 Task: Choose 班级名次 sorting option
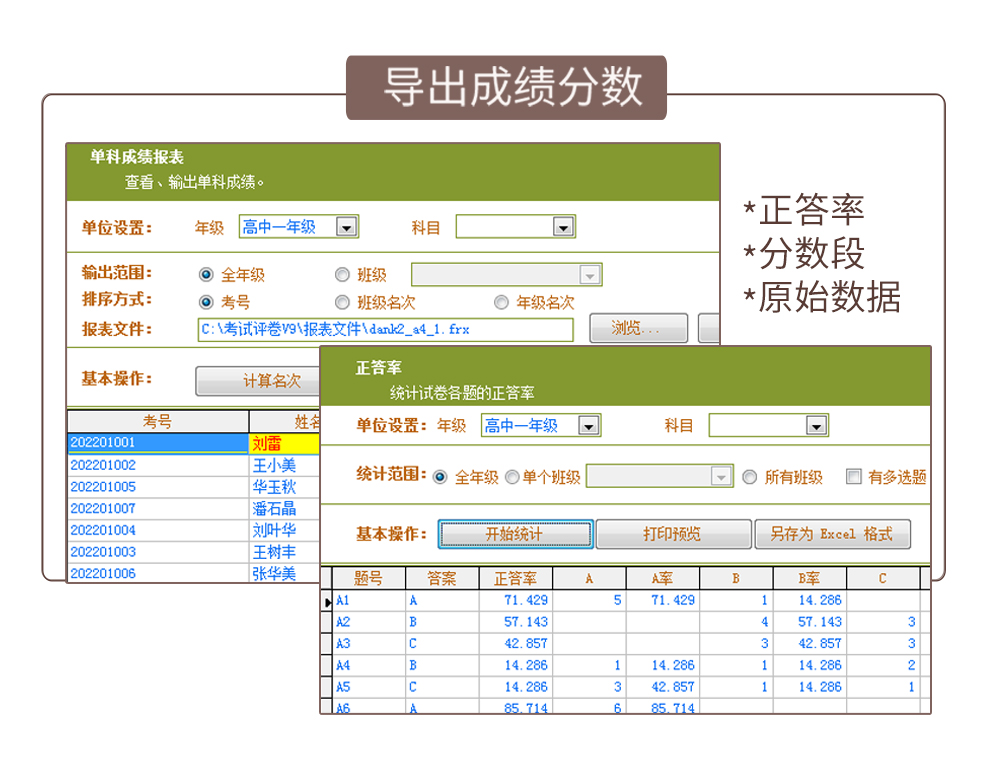click(x=342, y=303)
